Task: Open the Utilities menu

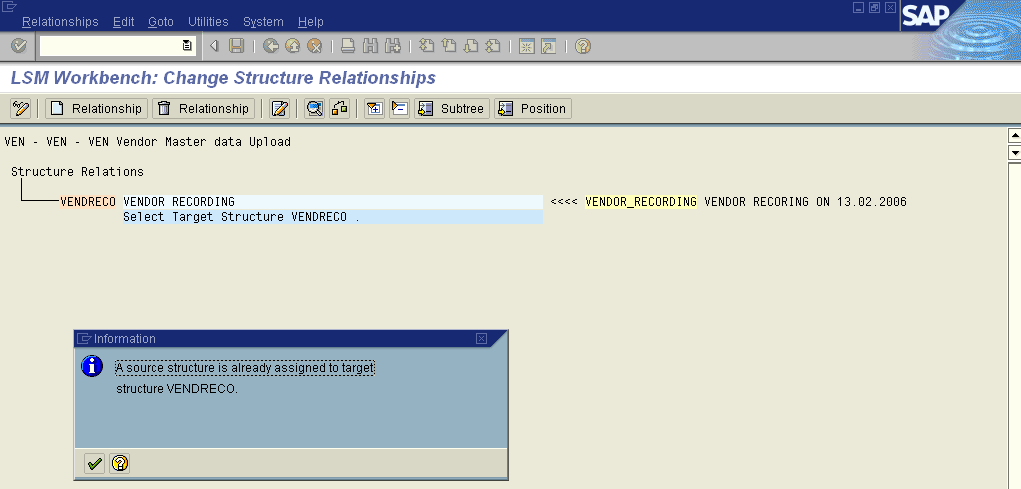Action: [x=207, y=22]
